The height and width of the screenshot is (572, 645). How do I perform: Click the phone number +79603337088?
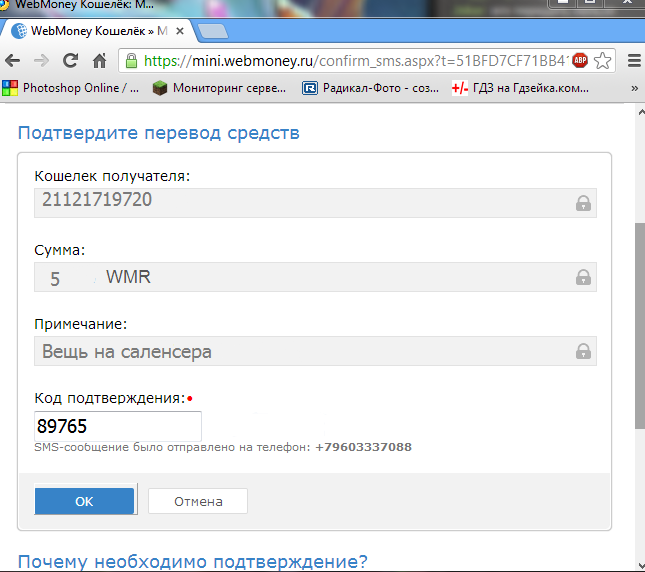tap(364, 447)
